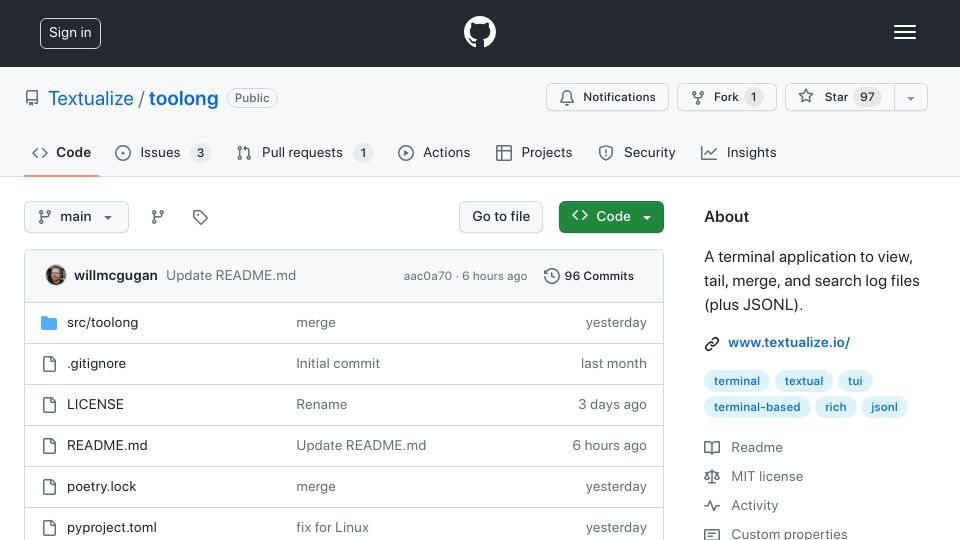Screen dimensions: 960x540
Task: Click the history clock icon beside 96 Commits
Action: tap(551, 276)
